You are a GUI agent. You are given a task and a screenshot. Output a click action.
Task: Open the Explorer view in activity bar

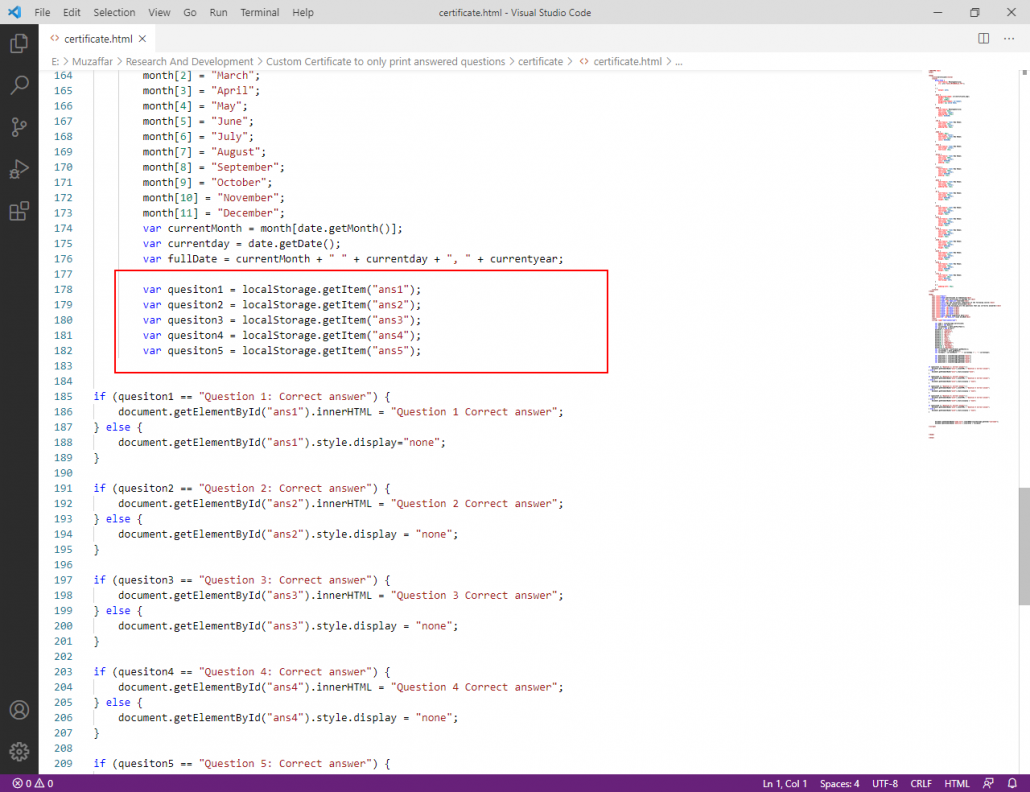[x=19, y=44]
